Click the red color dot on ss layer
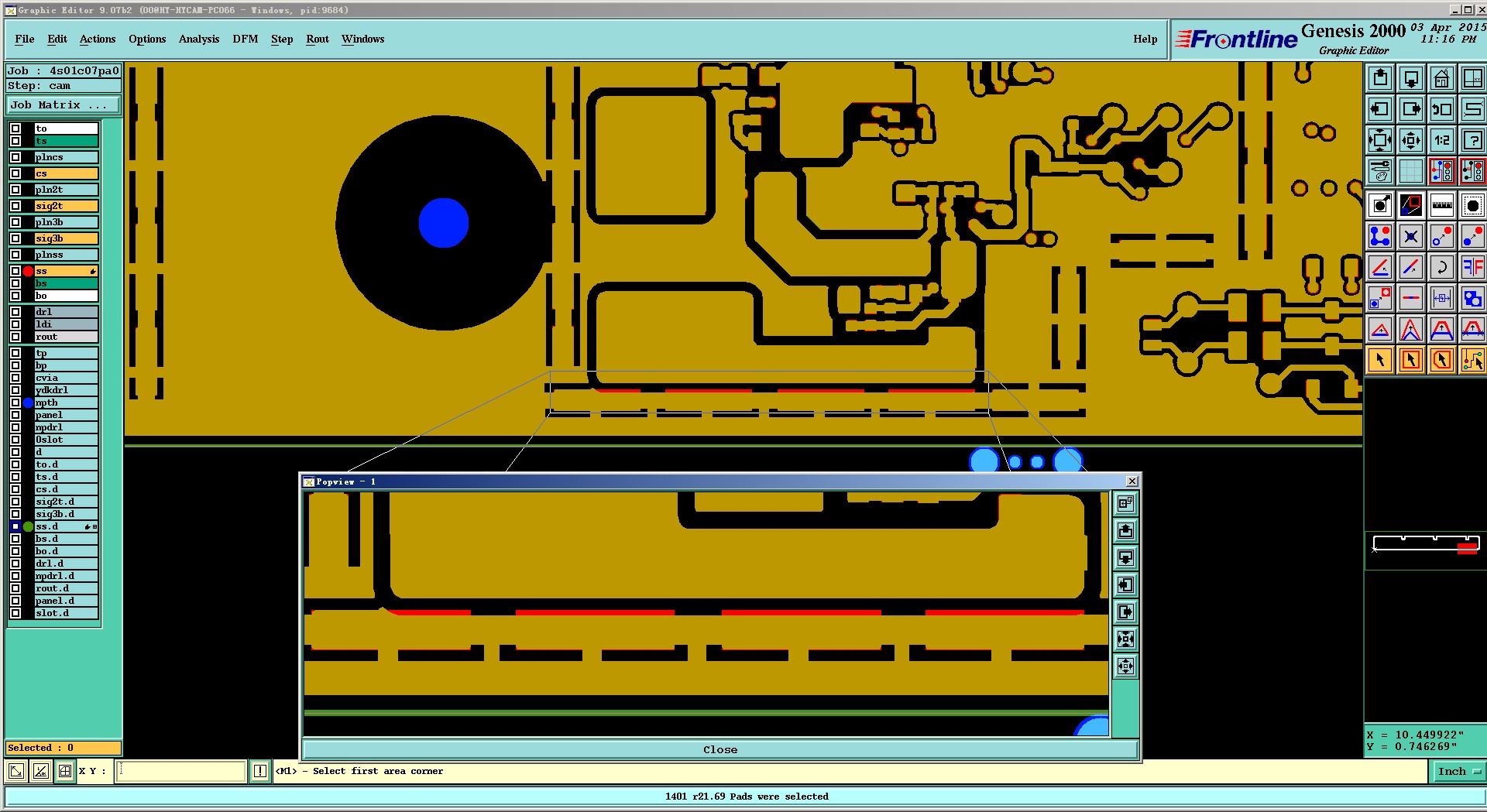The image size is (1487, 812). [29, 271]
